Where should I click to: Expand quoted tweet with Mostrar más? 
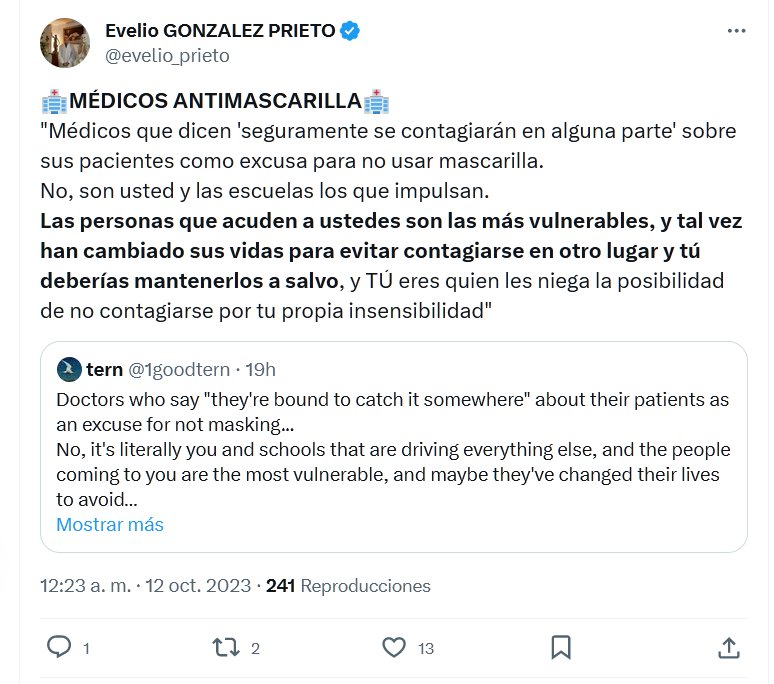109,524
